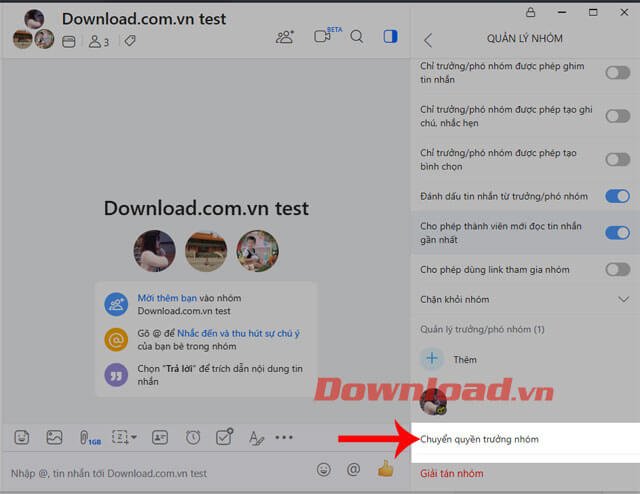The image size is (640, 494).
Task: Send an image from toolbar icon
Action: pos(54,437)
